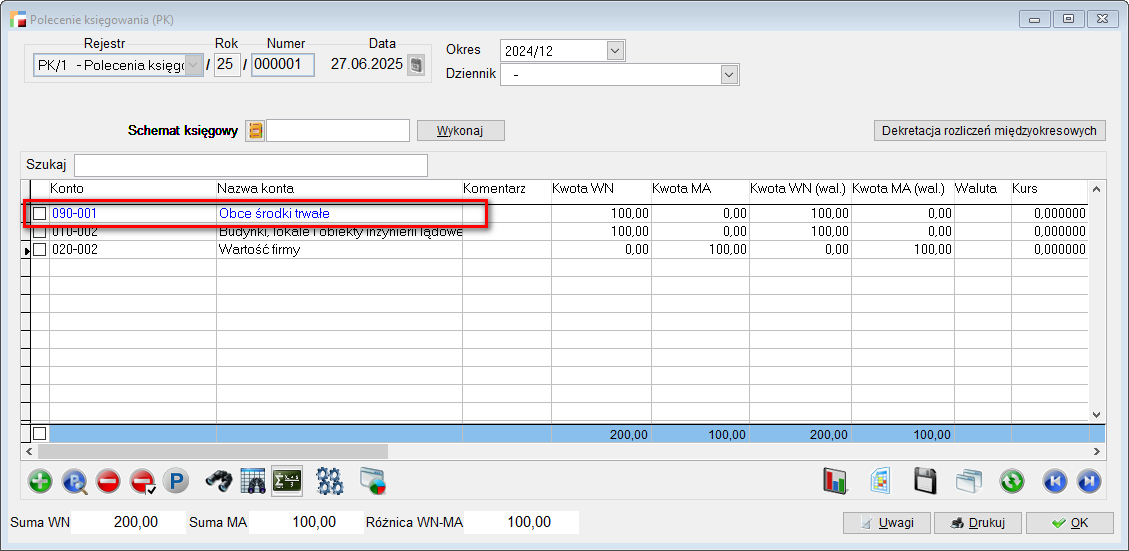1129x551 pixels.
Task: Click the Wykonaj button
Action: 461,130
